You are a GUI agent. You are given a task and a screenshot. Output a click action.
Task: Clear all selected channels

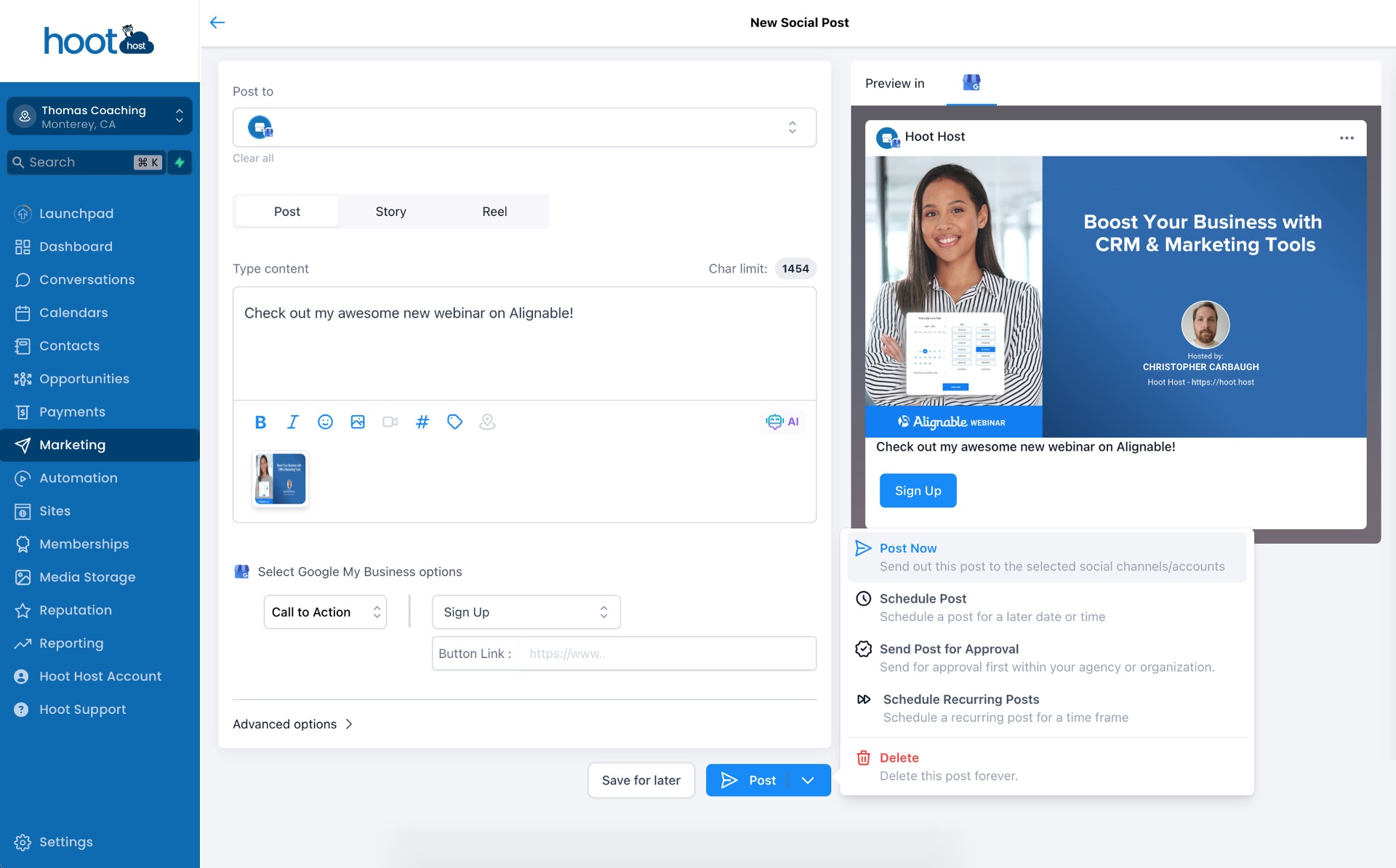pos(253,158)
